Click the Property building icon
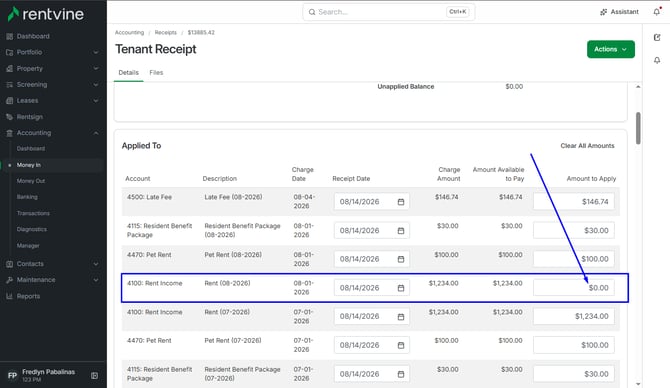The image size is (670, 388). 9,68
